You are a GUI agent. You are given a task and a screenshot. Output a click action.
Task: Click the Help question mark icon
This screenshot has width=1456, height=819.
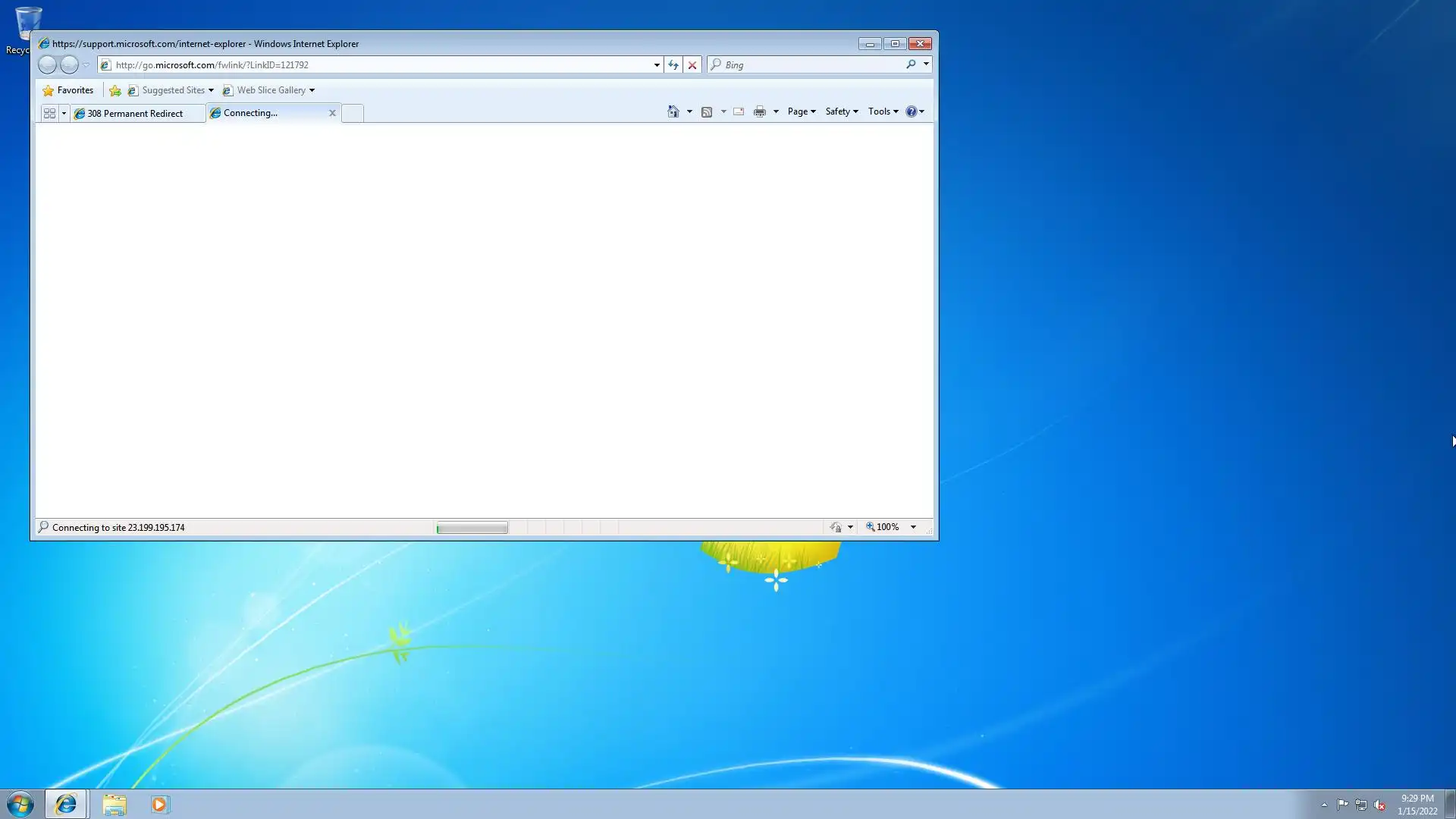pyautogui.click(x=911, y=111)
